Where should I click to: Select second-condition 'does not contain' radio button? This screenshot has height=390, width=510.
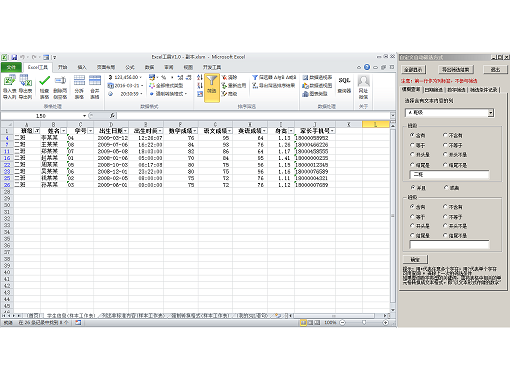445,207
